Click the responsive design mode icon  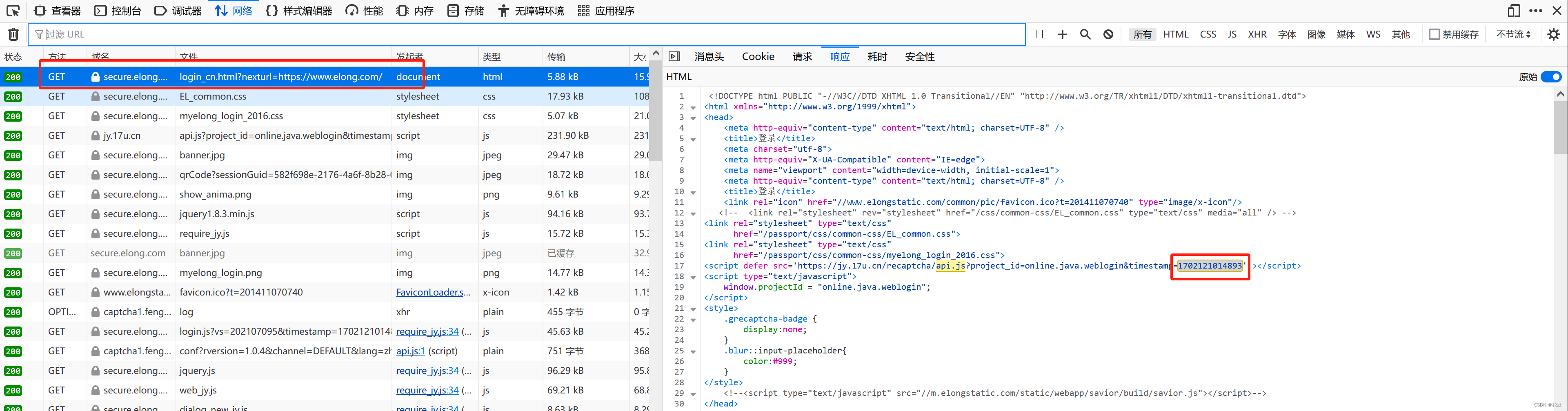[1513, 10]
